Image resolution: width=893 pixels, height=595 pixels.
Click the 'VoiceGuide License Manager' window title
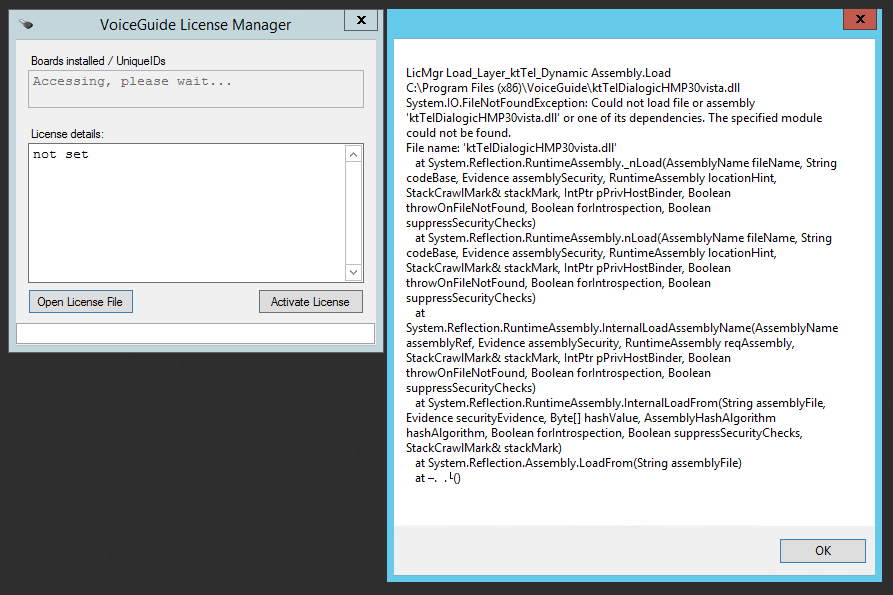[x=195, y=24]
